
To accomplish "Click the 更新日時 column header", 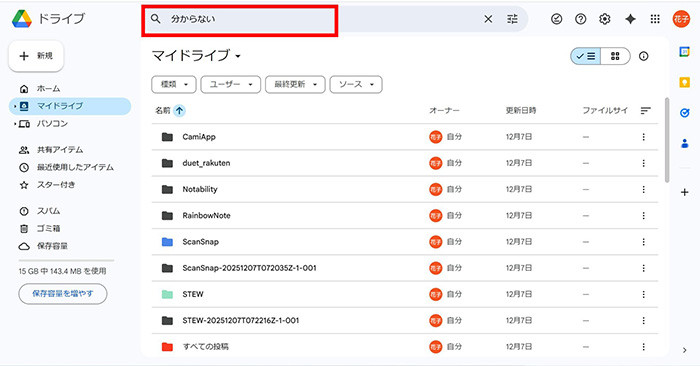I will 521,110.
